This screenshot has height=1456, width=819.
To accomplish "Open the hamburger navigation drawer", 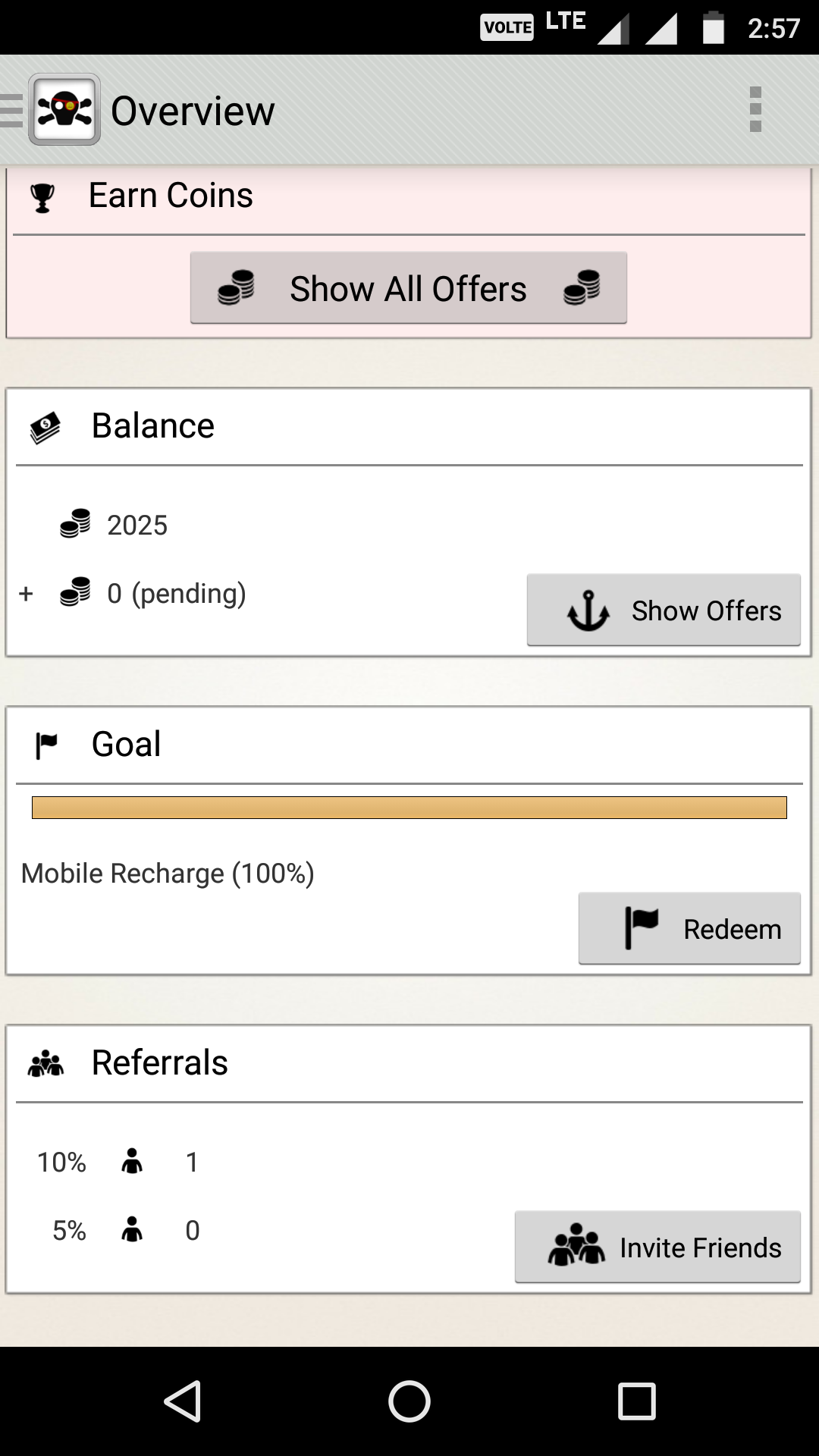I will pyautogui.click(x=11, y=110).
